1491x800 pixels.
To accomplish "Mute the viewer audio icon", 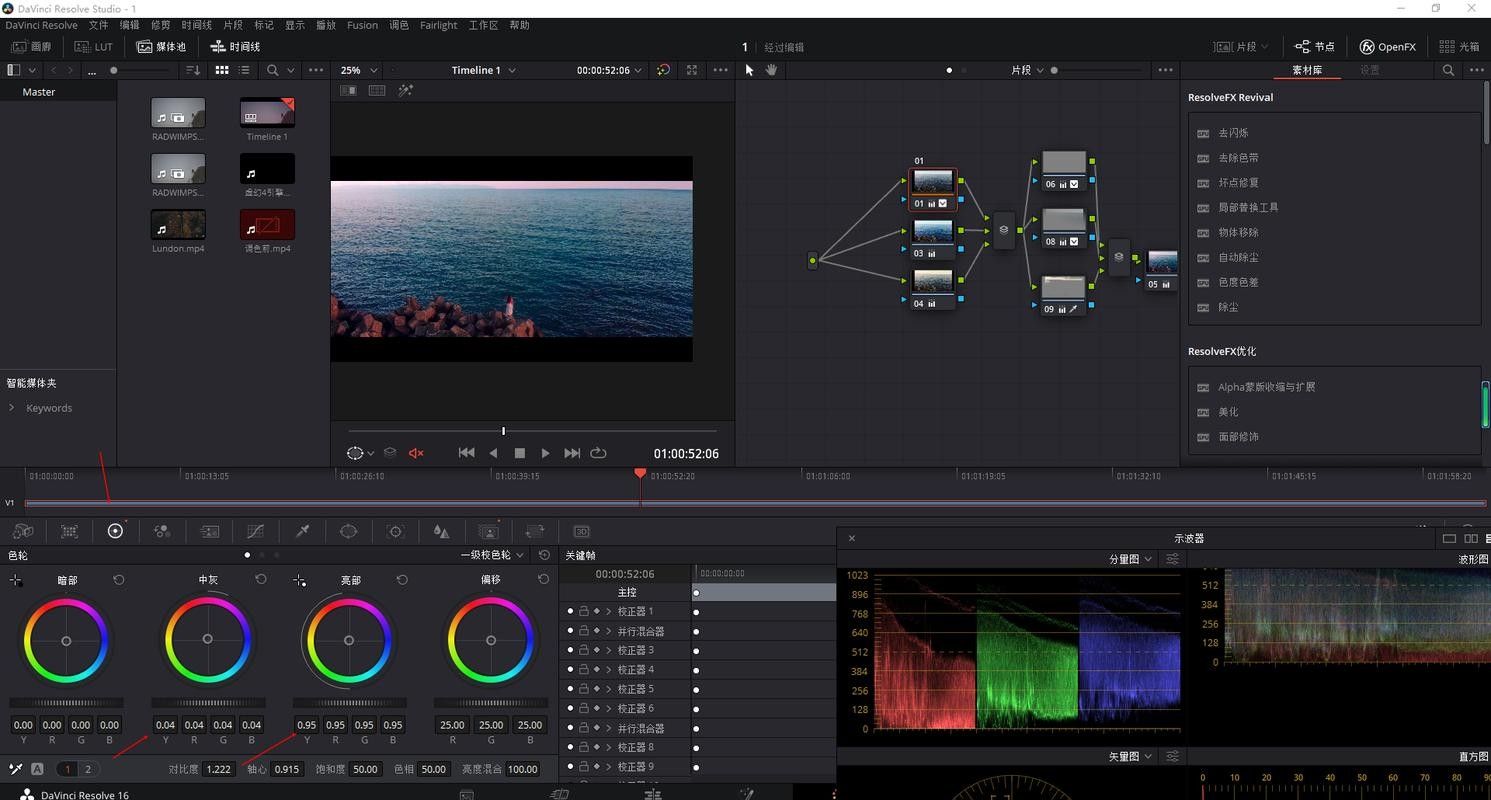I will click(416, 453).
